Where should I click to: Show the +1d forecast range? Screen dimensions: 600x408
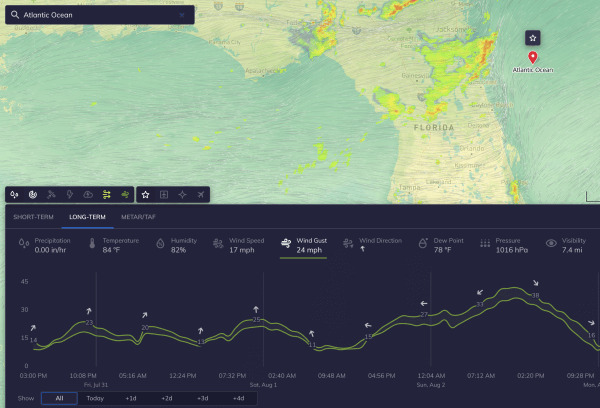[131, 398]
